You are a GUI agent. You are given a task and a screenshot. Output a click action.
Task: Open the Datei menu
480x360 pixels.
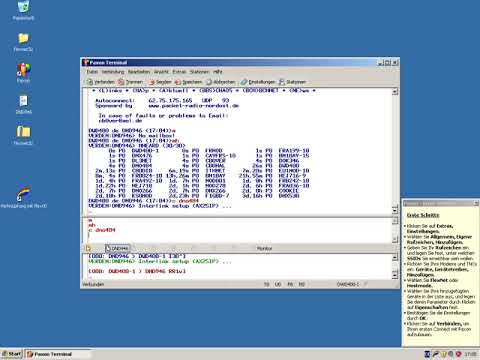point(92,72)
